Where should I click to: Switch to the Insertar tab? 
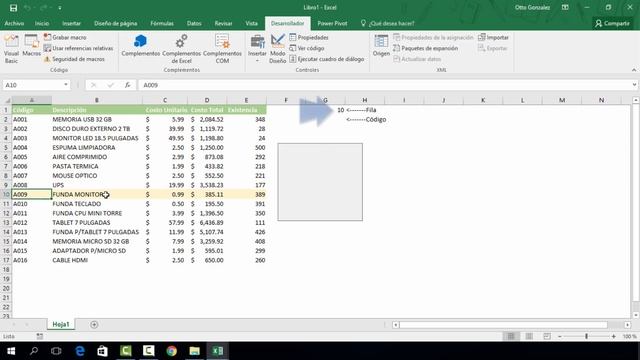pos(71,23)
